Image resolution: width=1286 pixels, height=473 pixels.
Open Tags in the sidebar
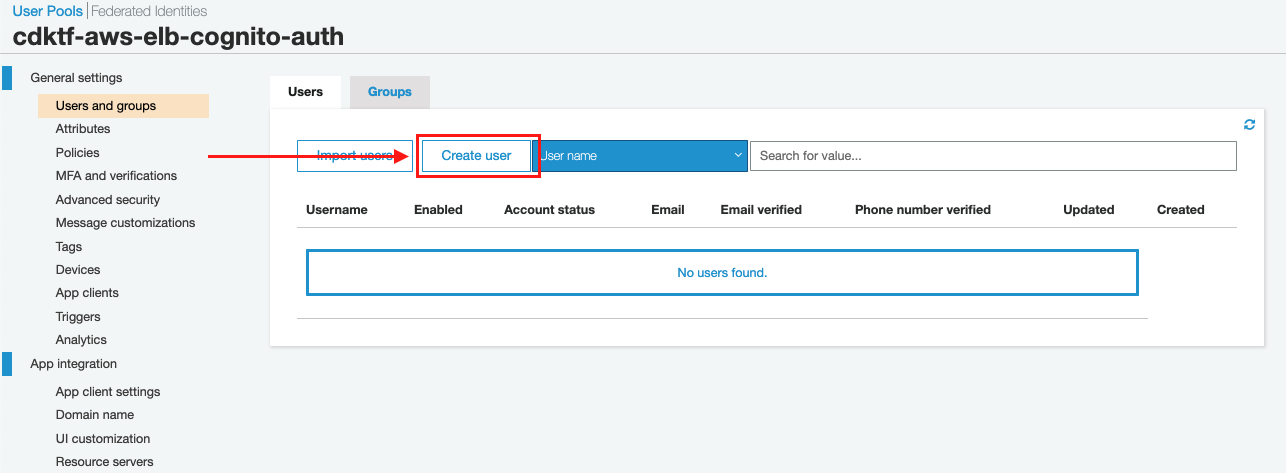tap(69, 247)
